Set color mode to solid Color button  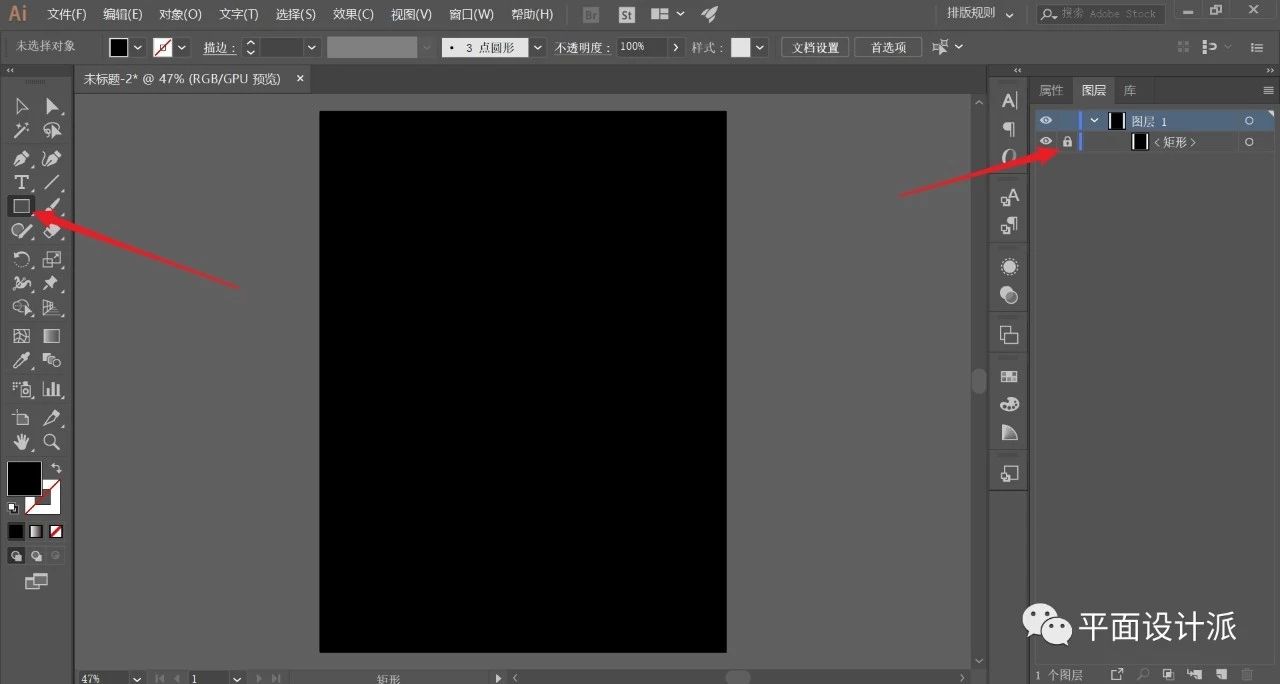(16, 531)
